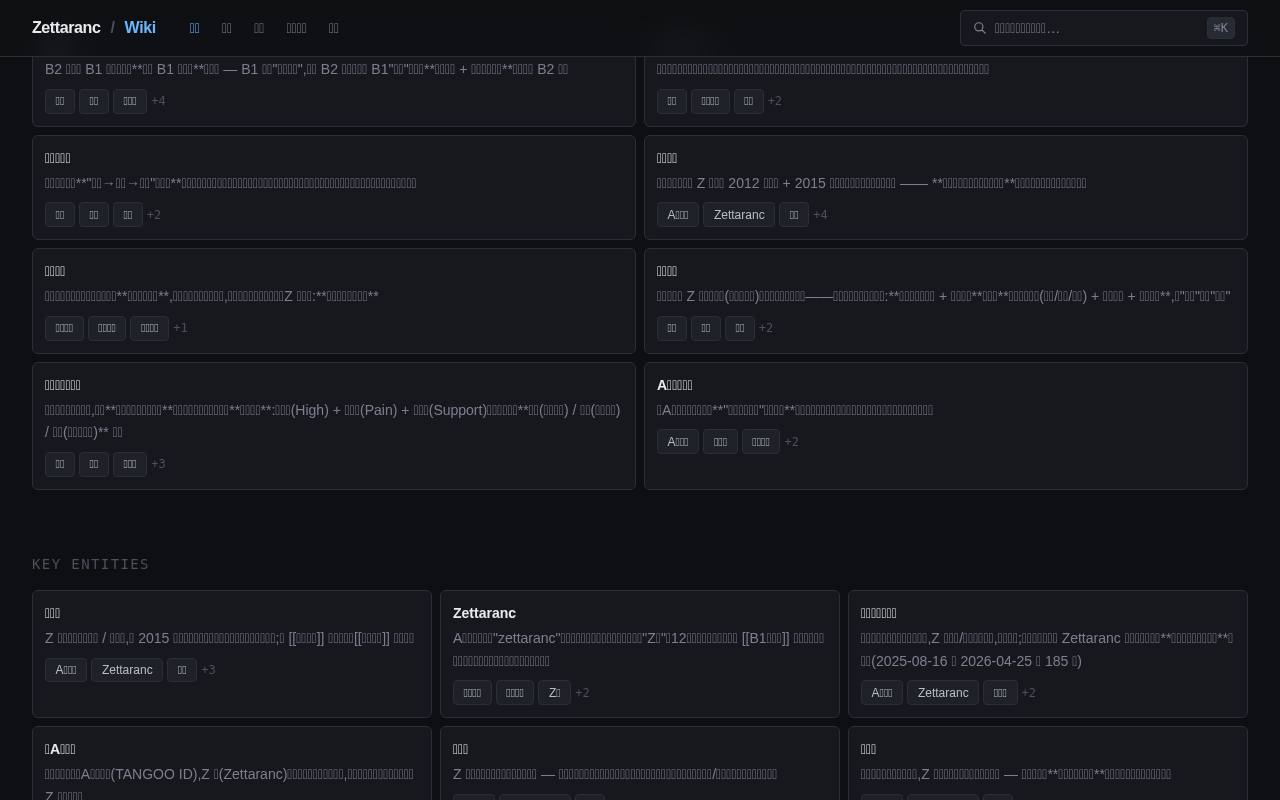1280x800 pixels.
Task: Click Zettaranc tag in the entity card mentioning 2015
Action: [x=127, y=670]
